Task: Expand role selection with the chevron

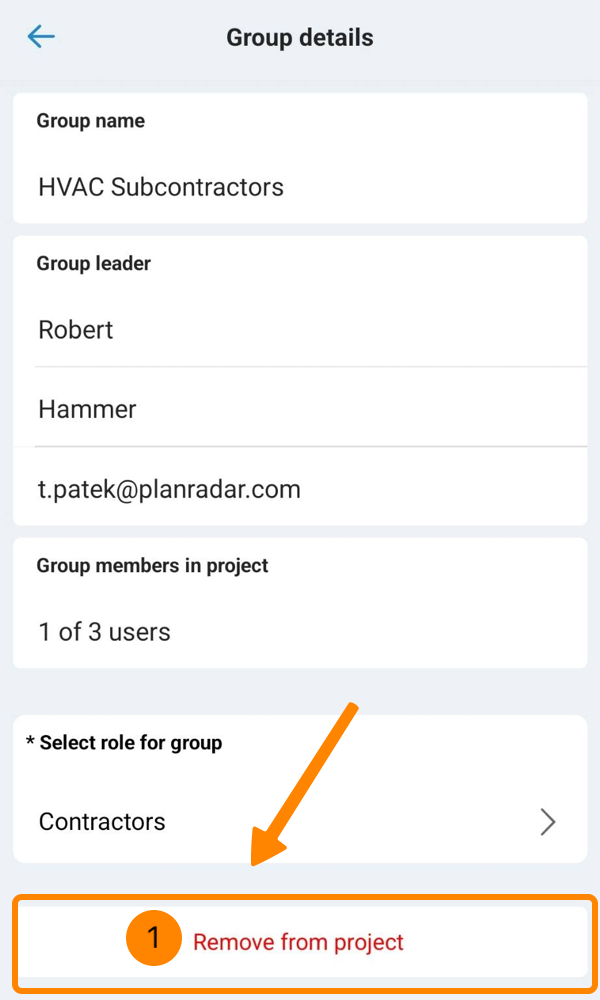Action: click(547, 822)
